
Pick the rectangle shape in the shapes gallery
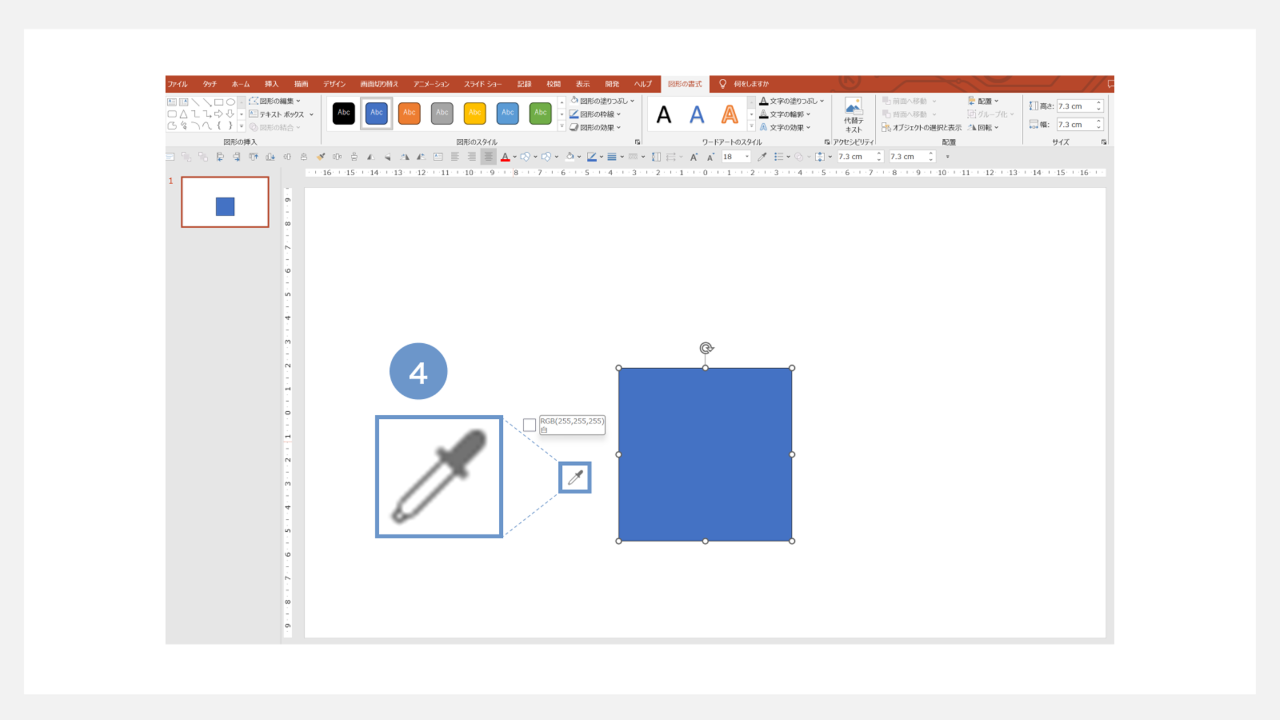click(218, 102)
